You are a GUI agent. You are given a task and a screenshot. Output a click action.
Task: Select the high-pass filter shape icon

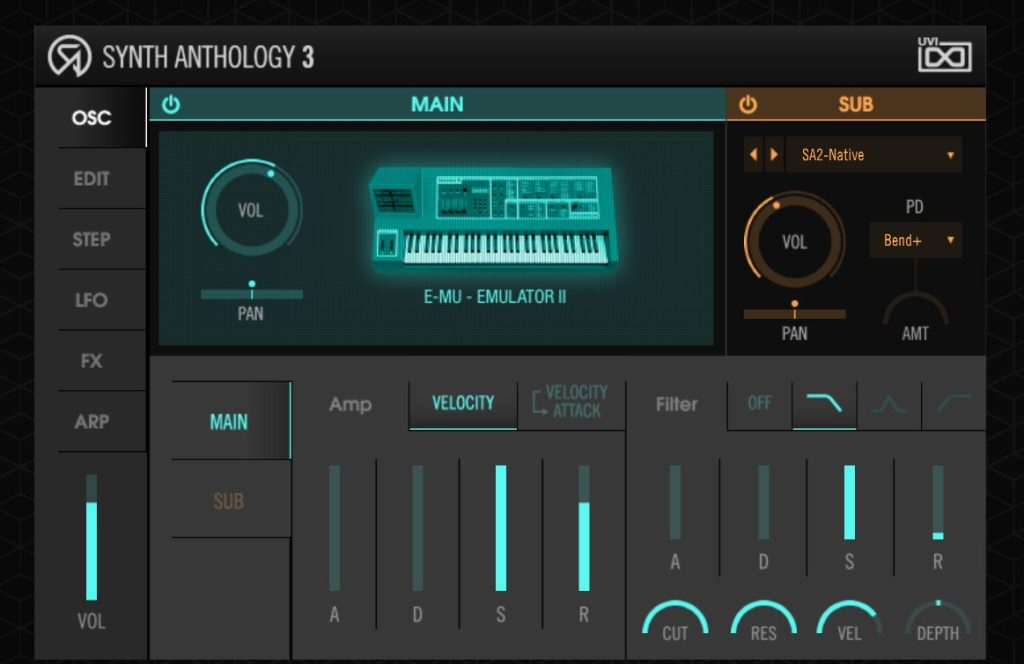click(953, 404)
